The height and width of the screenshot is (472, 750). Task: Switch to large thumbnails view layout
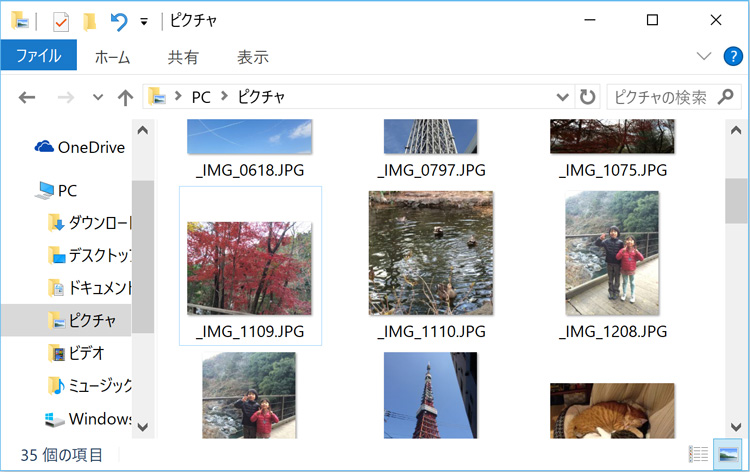729,454
